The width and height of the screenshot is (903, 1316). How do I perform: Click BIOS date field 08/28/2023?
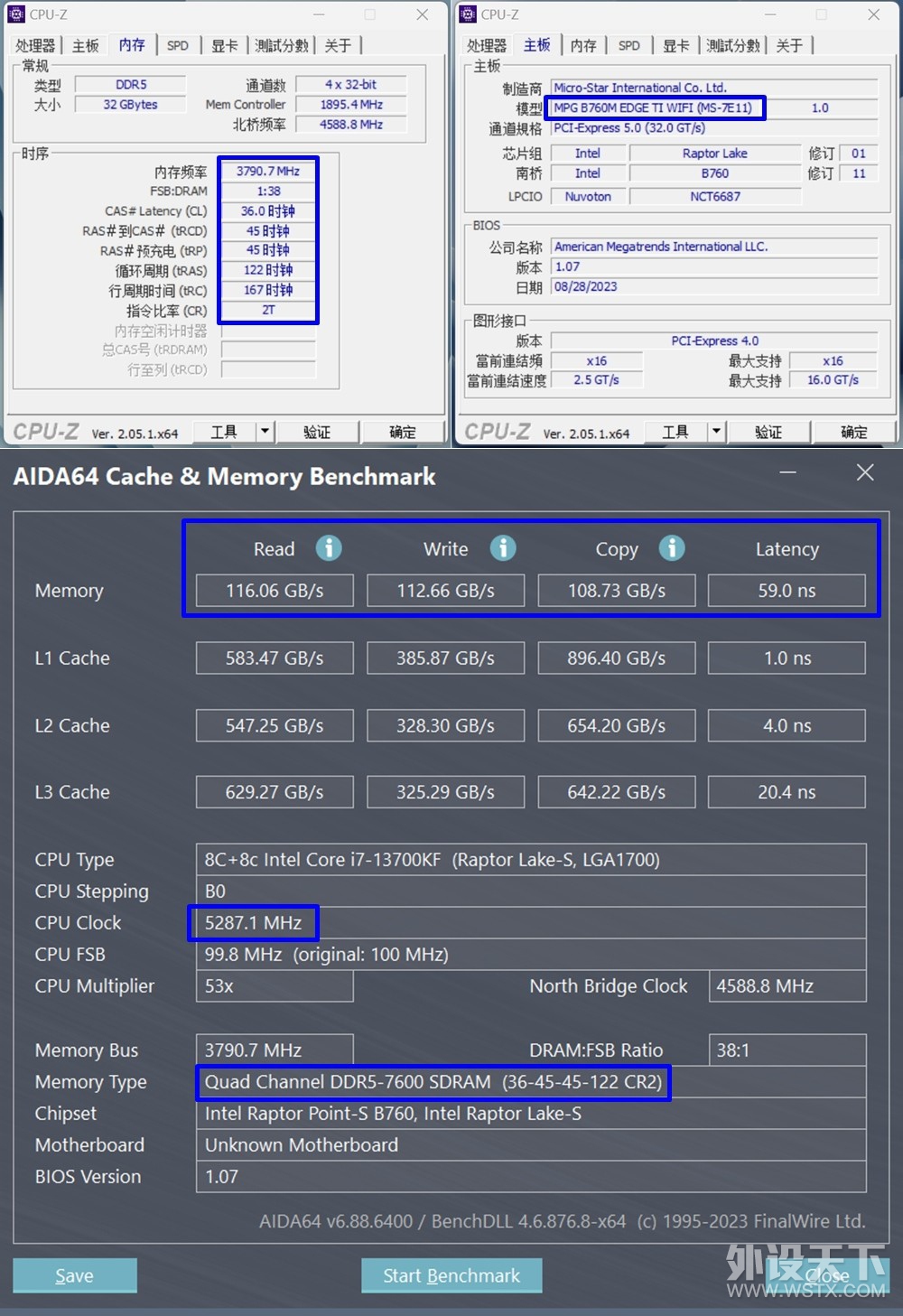tap(714, 286)
